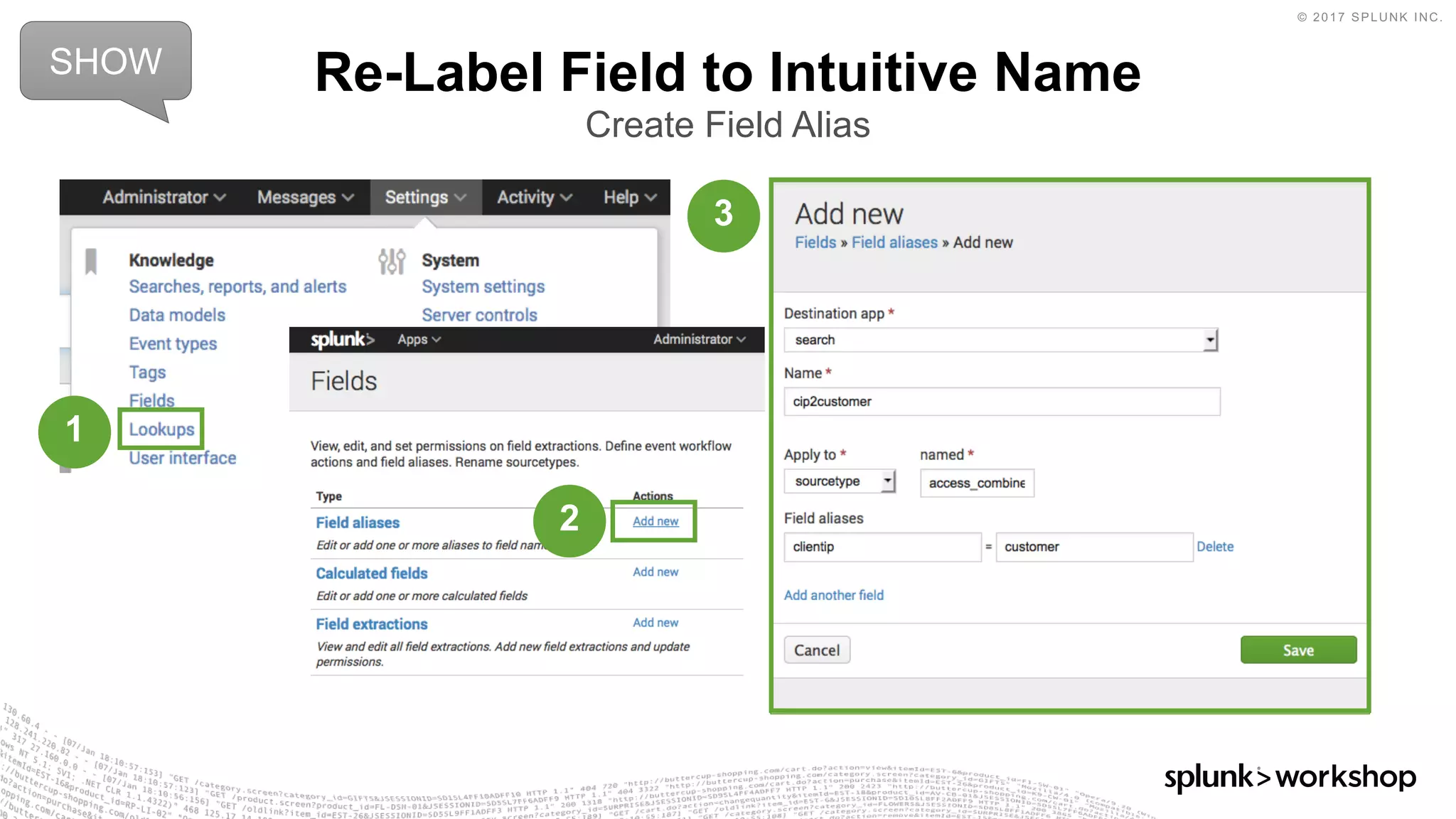Viewport: 1456px width, 819px height.
Task: Click Add new for Field extractions
Action: [x=655, y=622]
